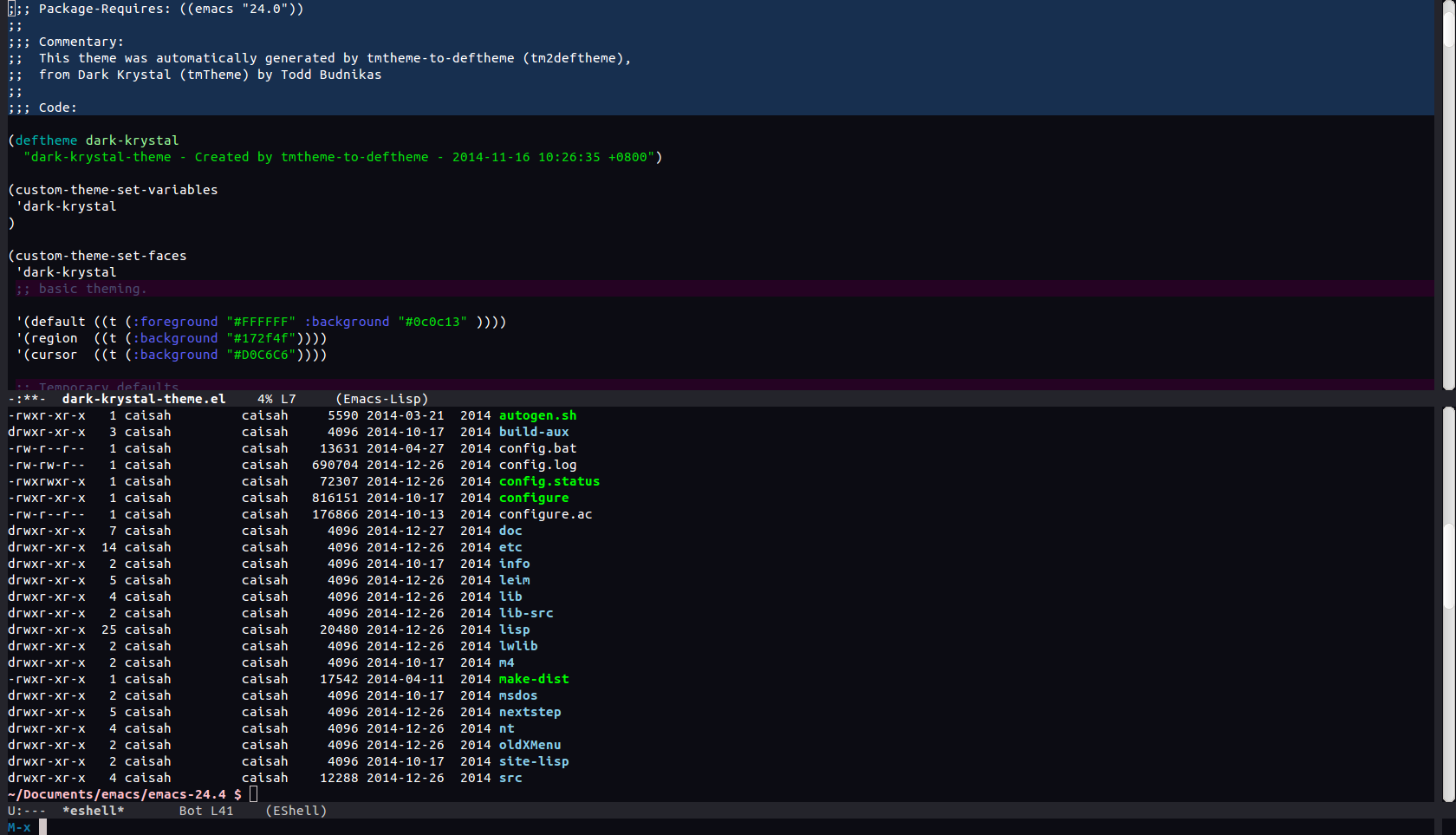The width and height of the screenshot is (1456, 835).
Task: Click the modified flag -:**- in mode line
Action: point(27,399)
